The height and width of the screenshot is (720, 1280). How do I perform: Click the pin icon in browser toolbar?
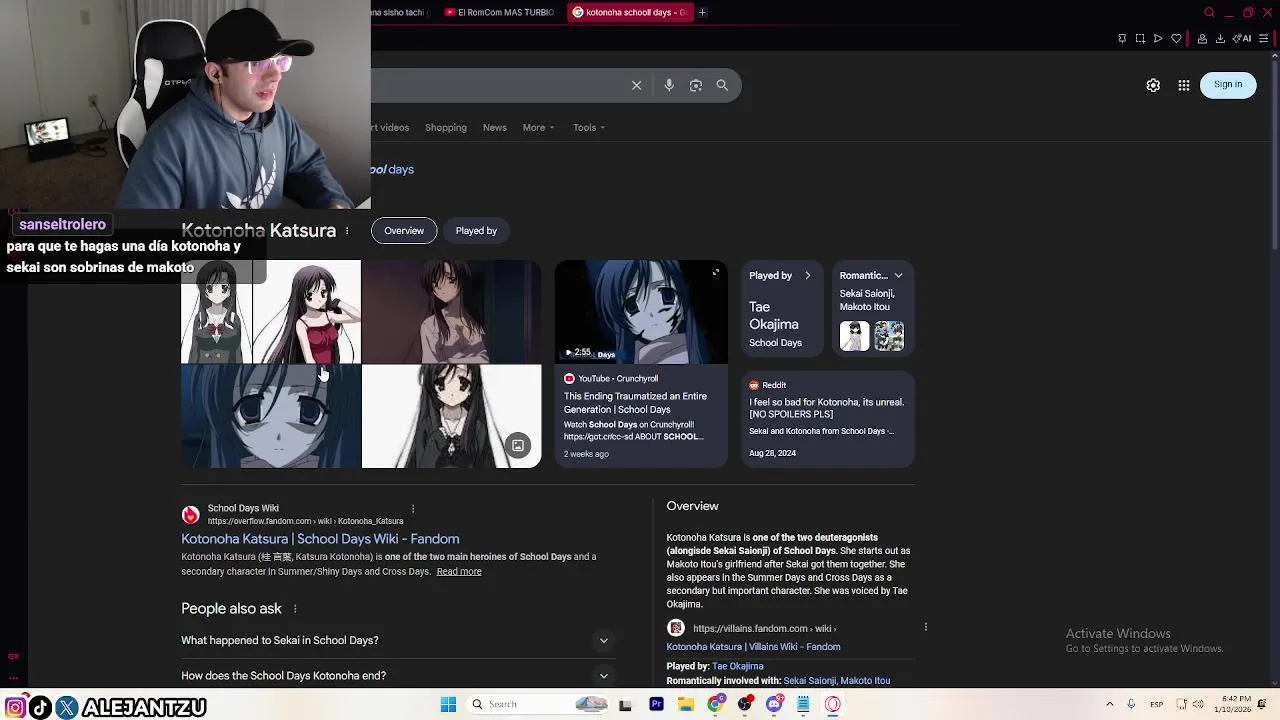(1122, 38)
